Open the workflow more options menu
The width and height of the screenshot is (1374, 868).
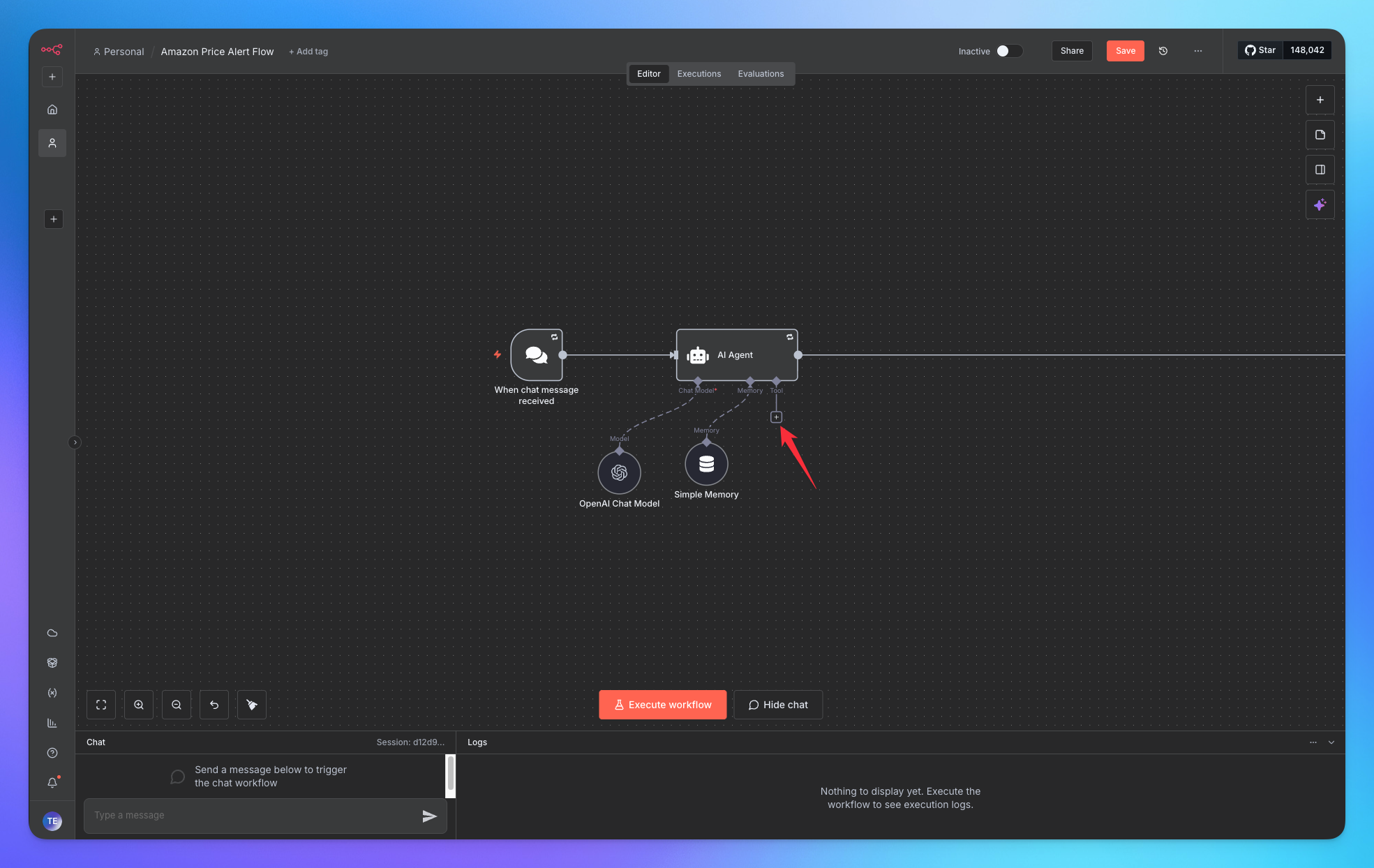click(x=1198, y=51)
